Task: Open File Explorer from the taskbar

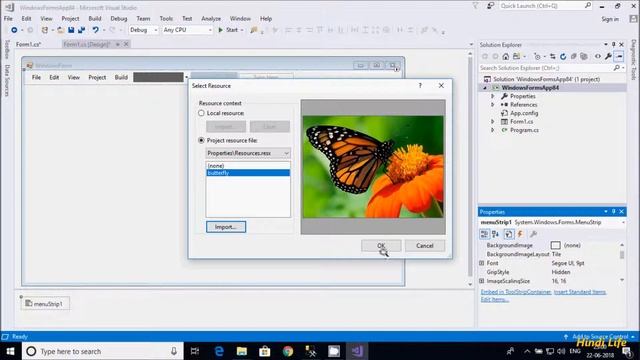Action: 242,351
